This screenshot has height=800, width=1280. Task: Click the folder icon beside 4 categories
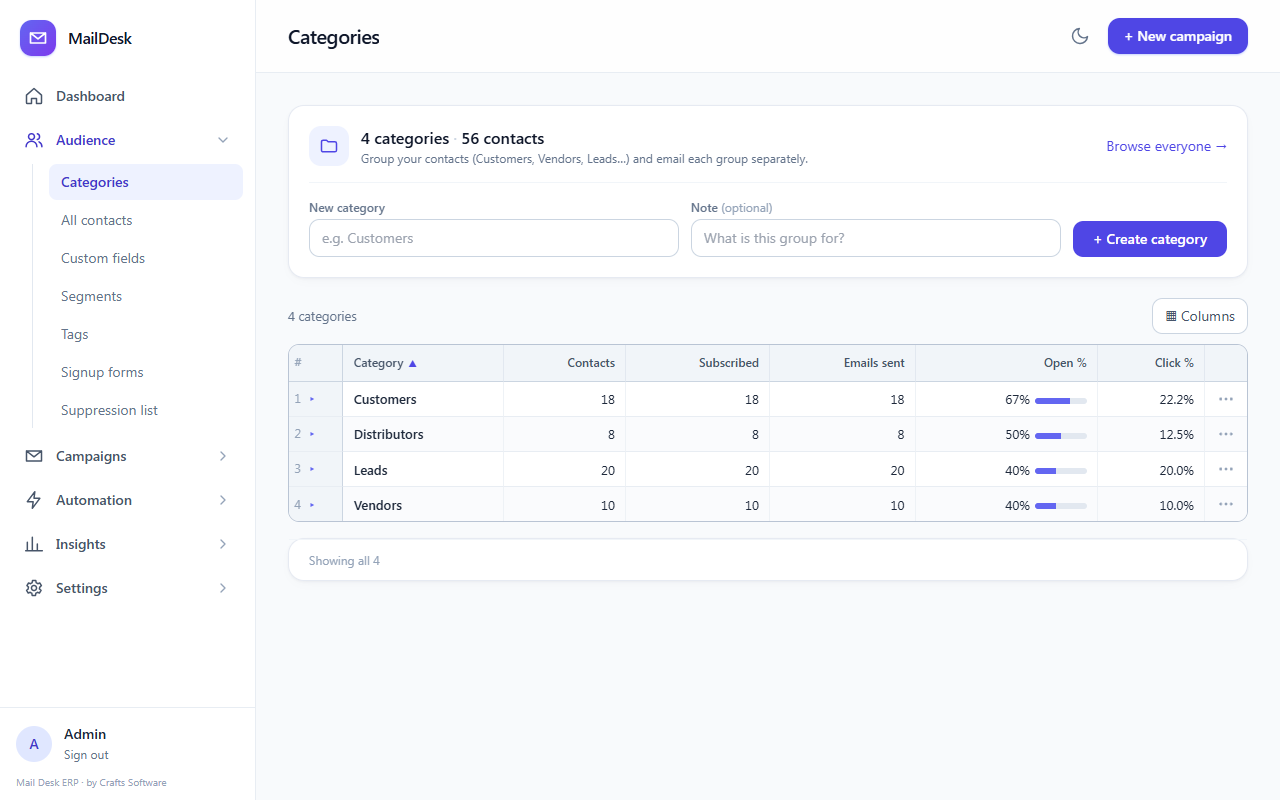click(329, 146)
